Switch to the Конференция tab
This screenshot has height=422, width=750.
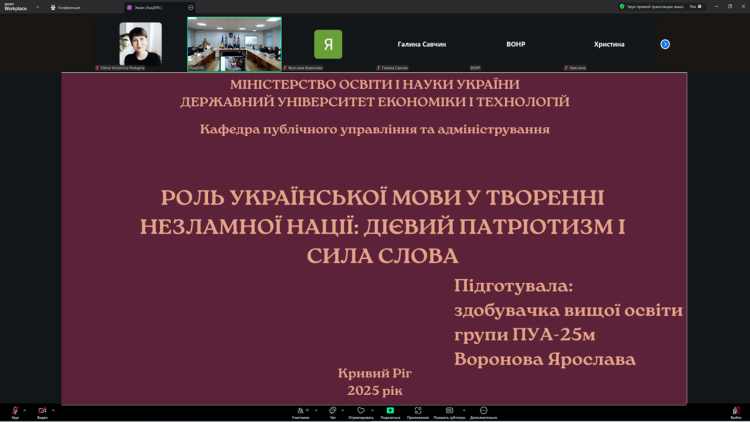pyautogui.click(x=70, y=7)
